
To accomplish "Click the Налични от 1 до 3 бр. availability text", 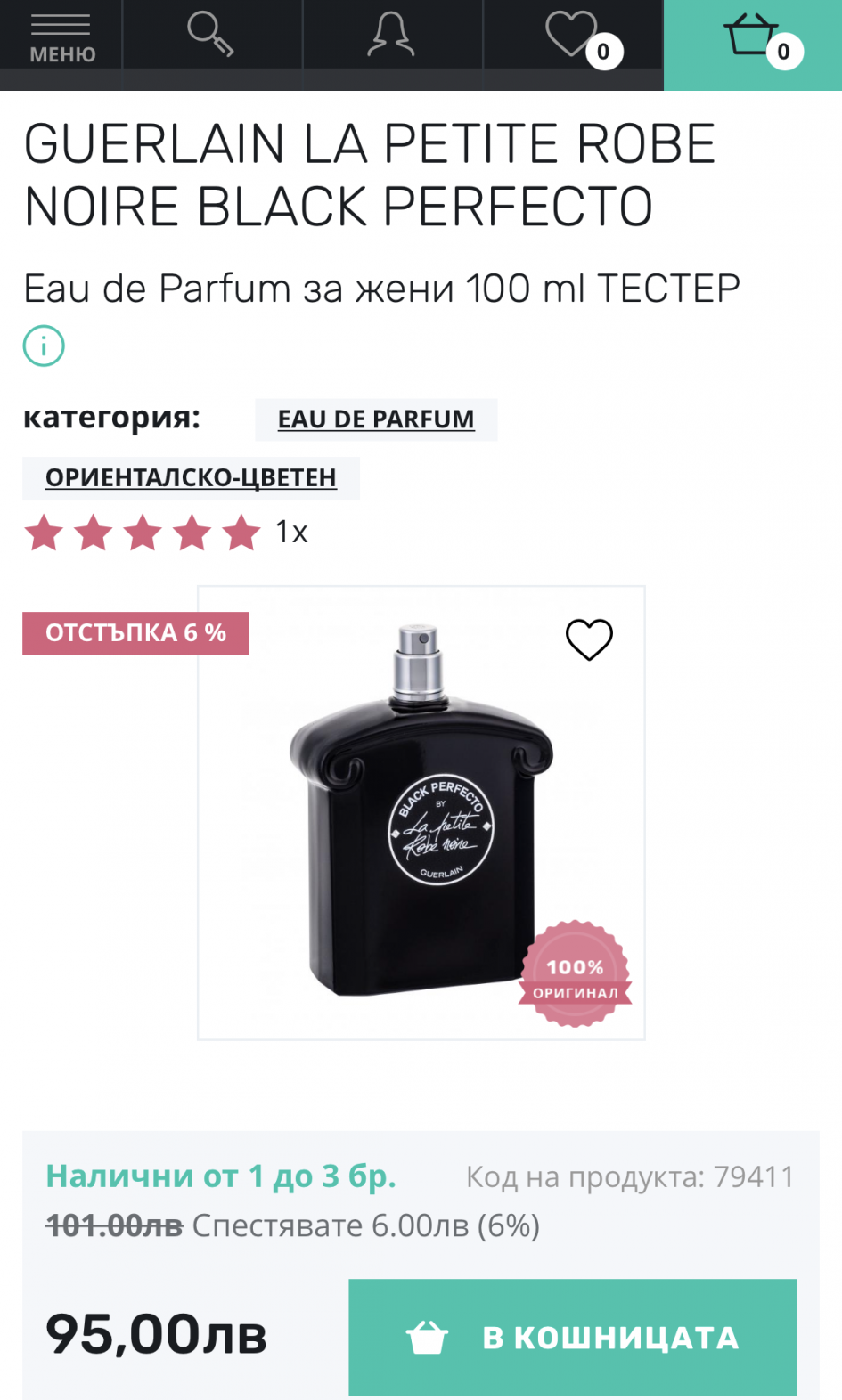I will (221, 1176).
